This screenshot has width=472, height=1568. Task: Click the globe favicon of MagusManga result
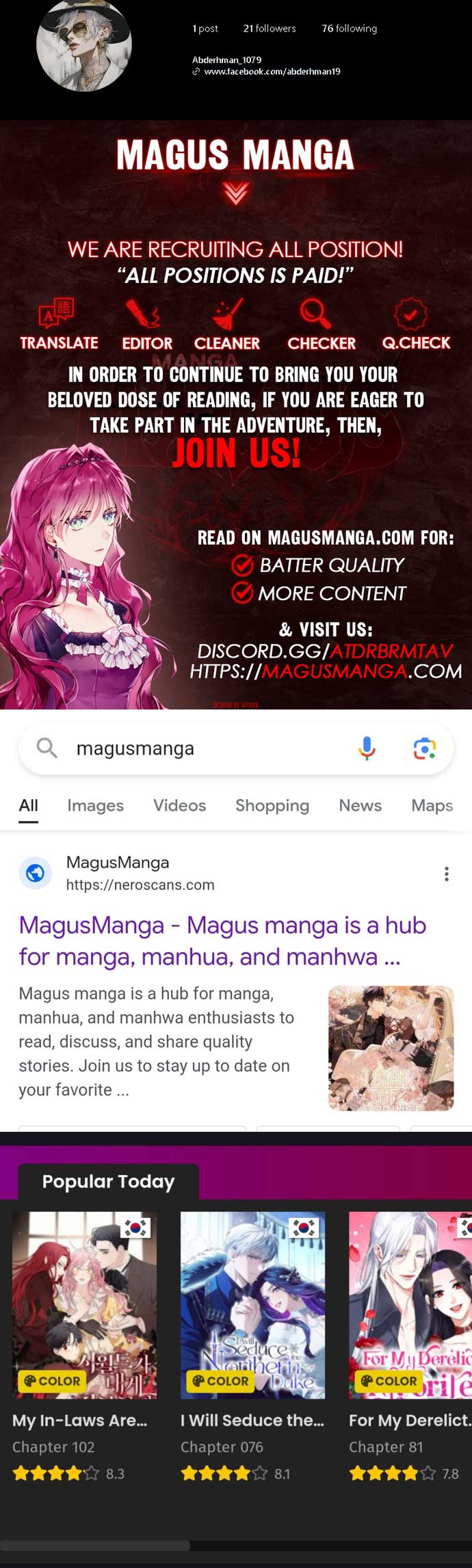pyautogui.click(x=35, y=873)
